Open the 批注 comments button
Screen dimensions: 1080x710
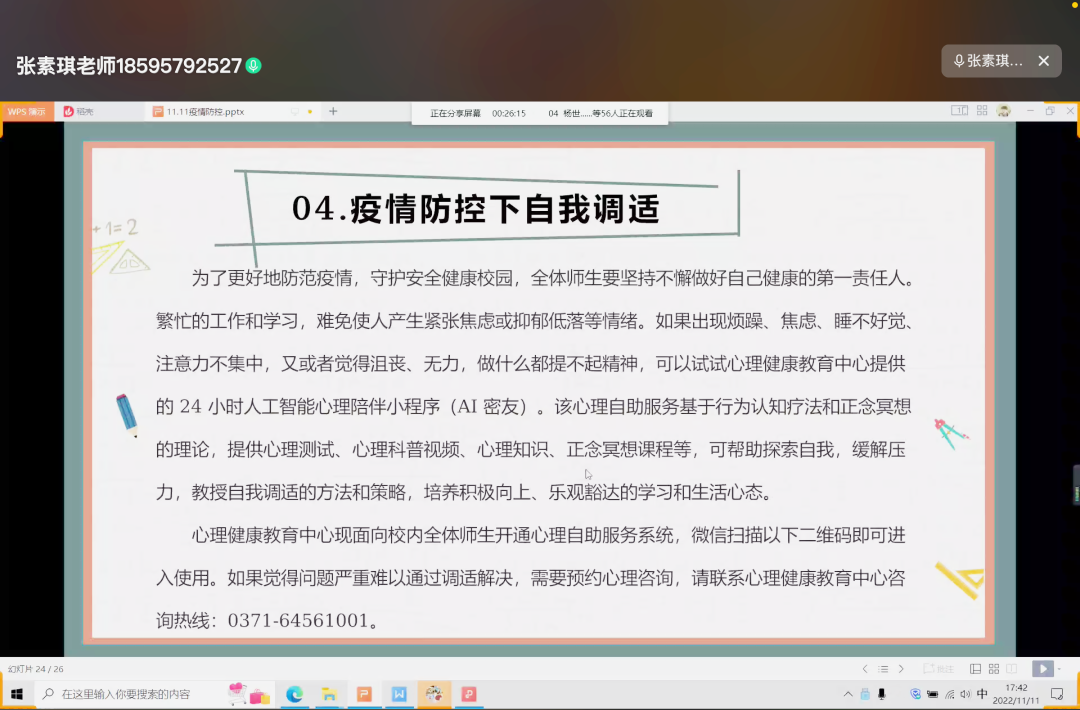(939, 669)
